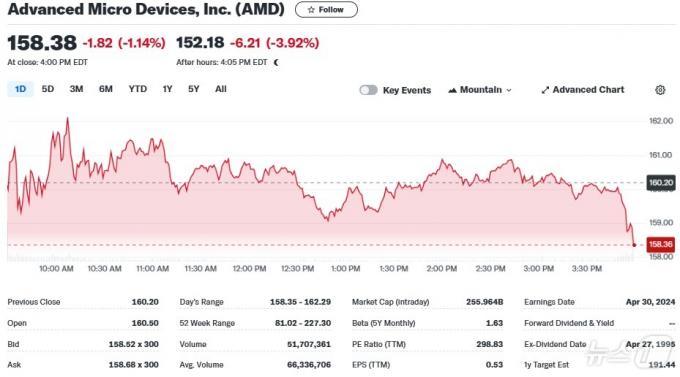Click the -6.21 (-3.92%) change value
680x377 pixels.
click(x=275, y=43)
